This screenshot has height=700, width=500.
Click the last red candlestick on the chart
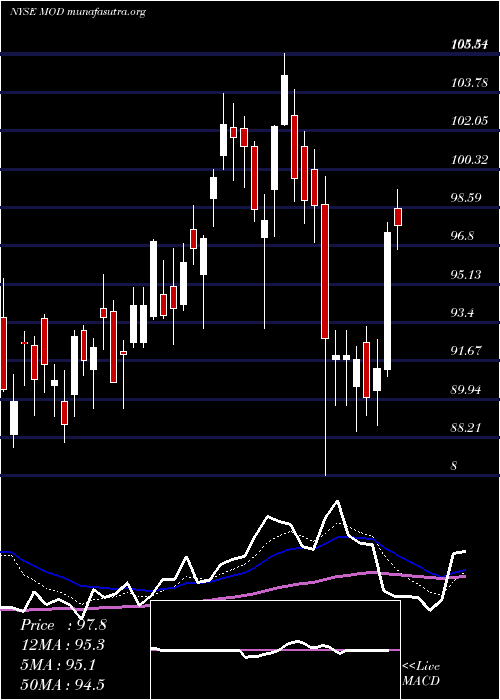tap(398, 217)
